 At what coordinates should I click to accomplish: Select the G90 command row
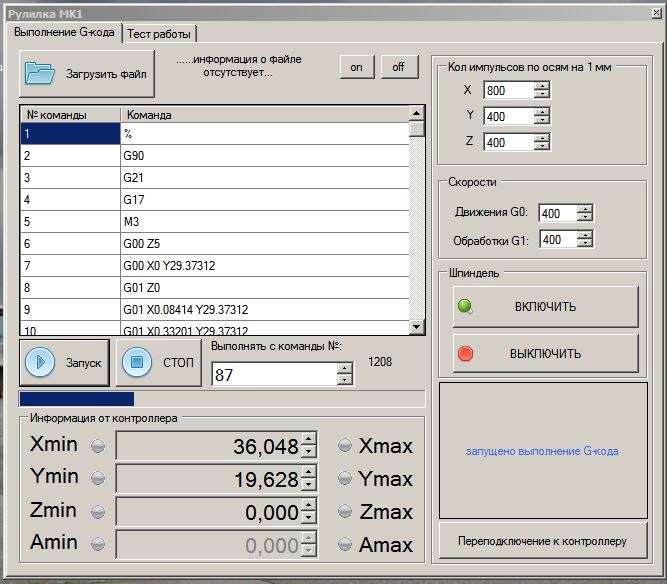(x=214, y=156)
